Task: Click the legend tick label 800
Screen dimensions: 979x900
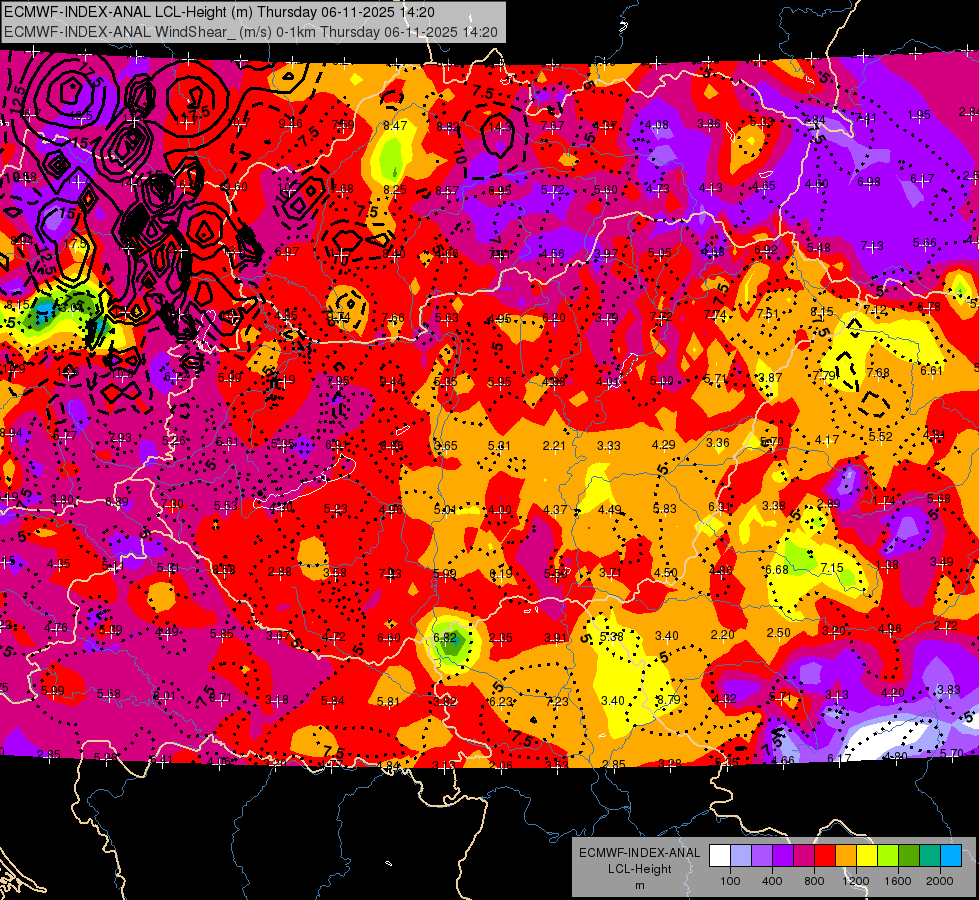Action: [814, 881]
